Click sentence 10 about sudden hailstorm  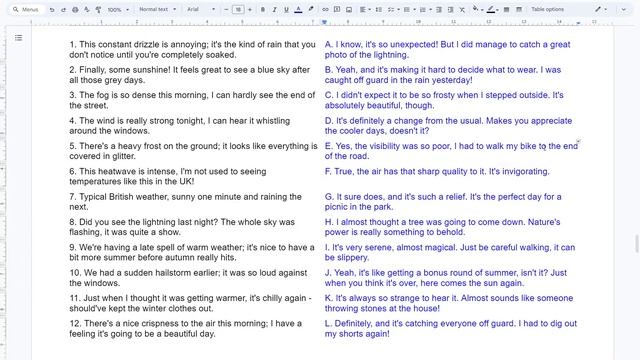pyautogui.click(x=188, y=278)
